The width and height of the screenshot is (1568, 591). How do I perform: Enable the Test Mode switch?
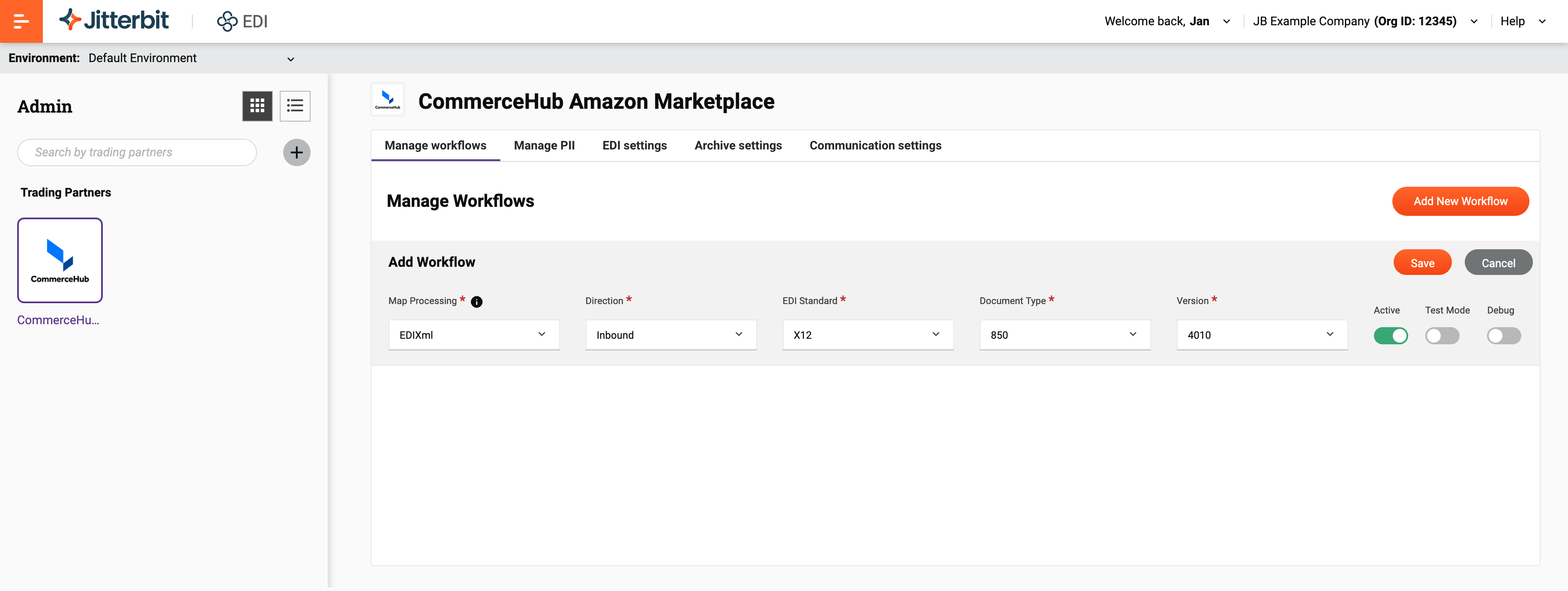click(x=1442, y=336)
